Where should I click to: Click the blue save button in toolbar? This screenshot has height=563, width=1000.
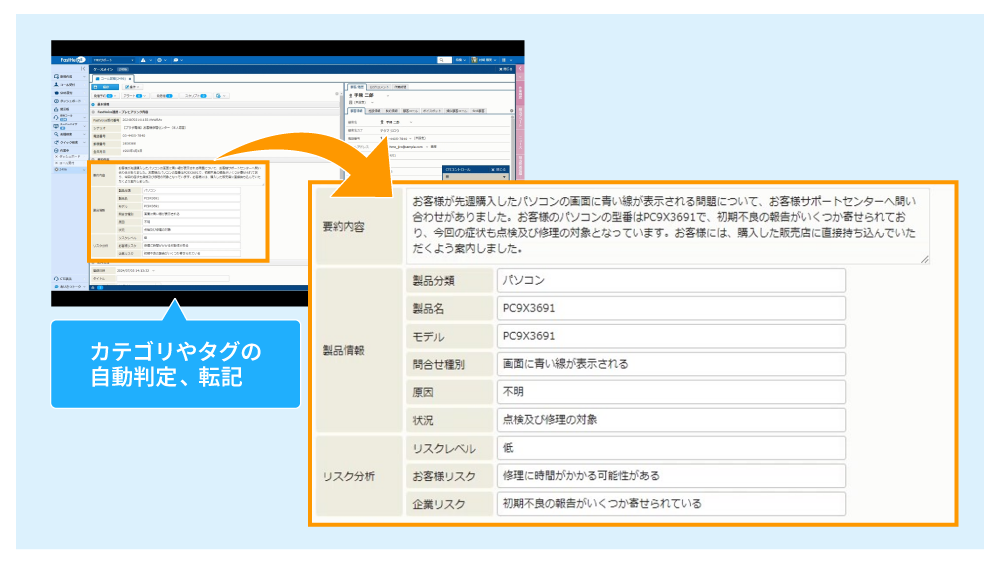pyautogui.click(x=105, y=87)
